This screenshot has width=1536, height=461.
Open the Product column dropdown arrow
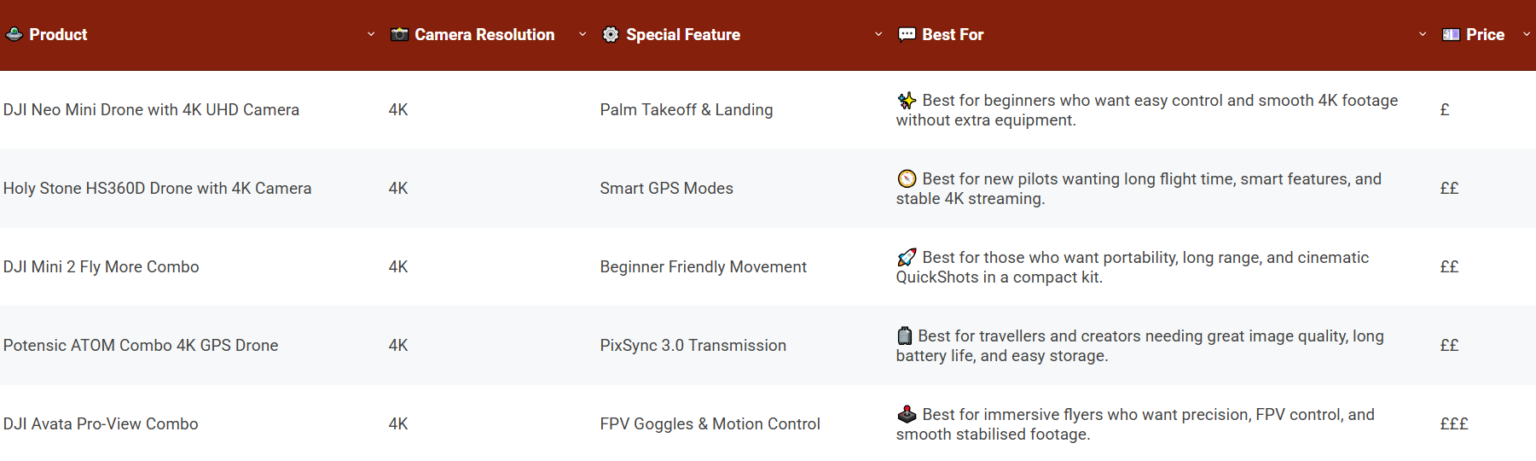[371, 35]
